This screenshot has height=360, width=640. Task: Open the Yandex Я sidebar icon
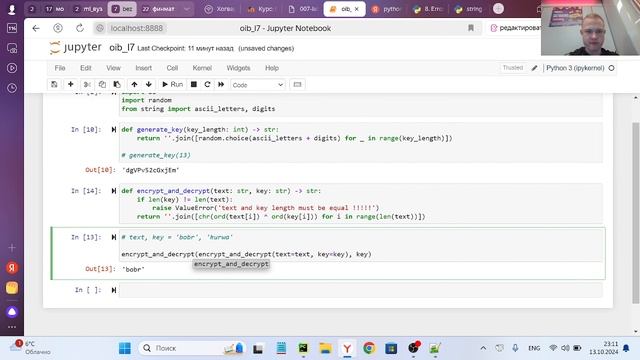pos(12,268)
